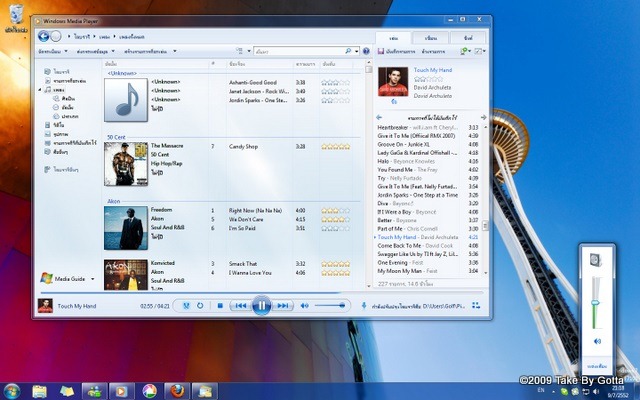
Task: Switch to Now Playing view icon
Action: coord(476,305)
